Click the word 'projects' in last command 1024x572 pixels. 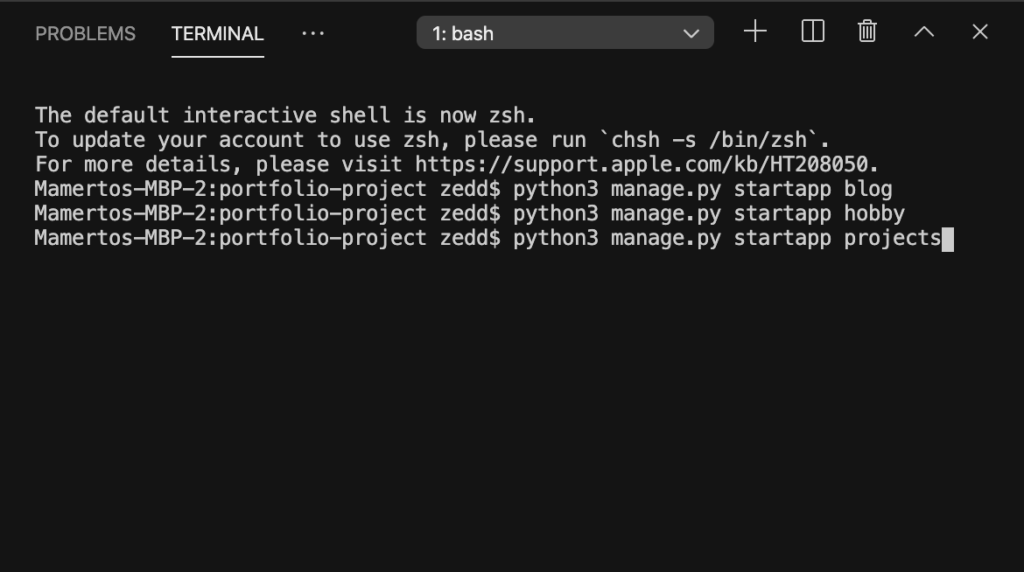[x=893, y=238]
